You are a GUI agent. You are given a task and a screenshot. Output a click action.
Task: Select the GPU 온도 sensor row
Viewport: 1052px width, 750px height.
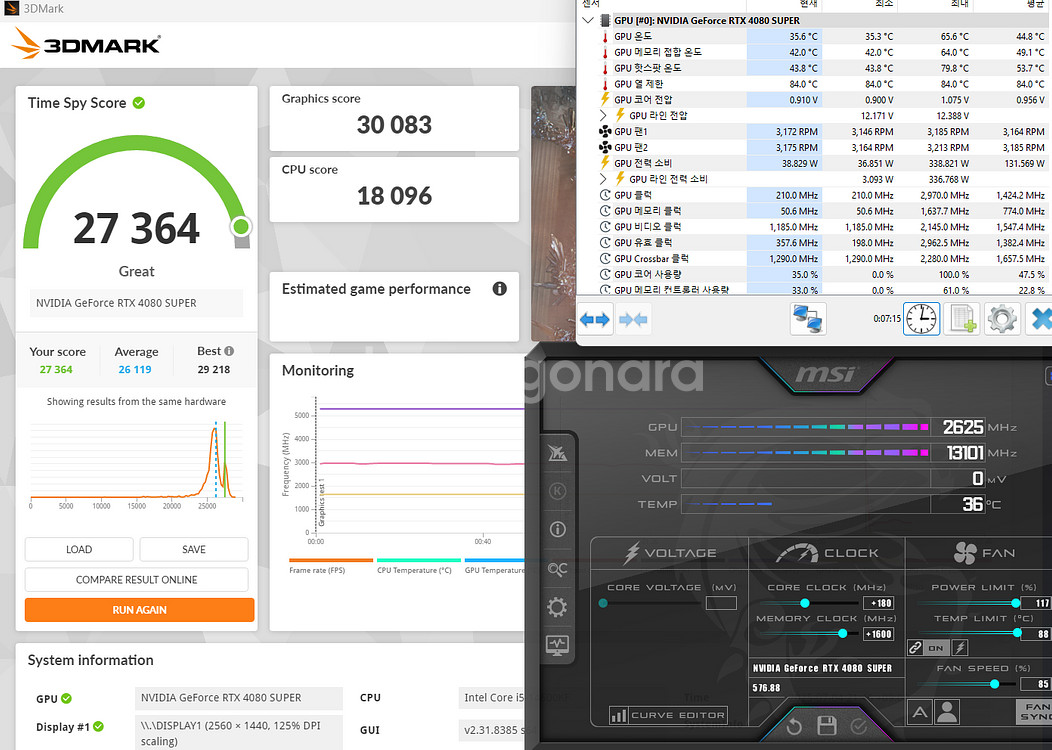815,36
